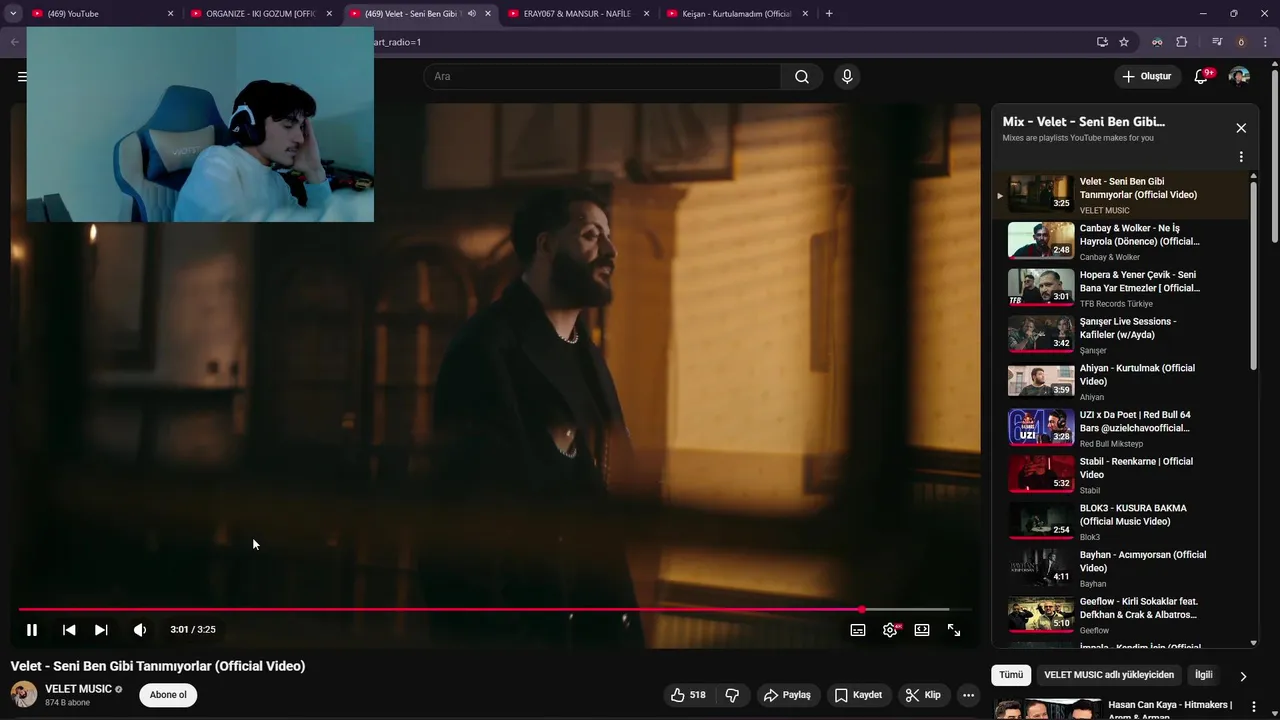Open browser three-dot menu
This screenshot has width=1280, height=720.
[1266, 42]
